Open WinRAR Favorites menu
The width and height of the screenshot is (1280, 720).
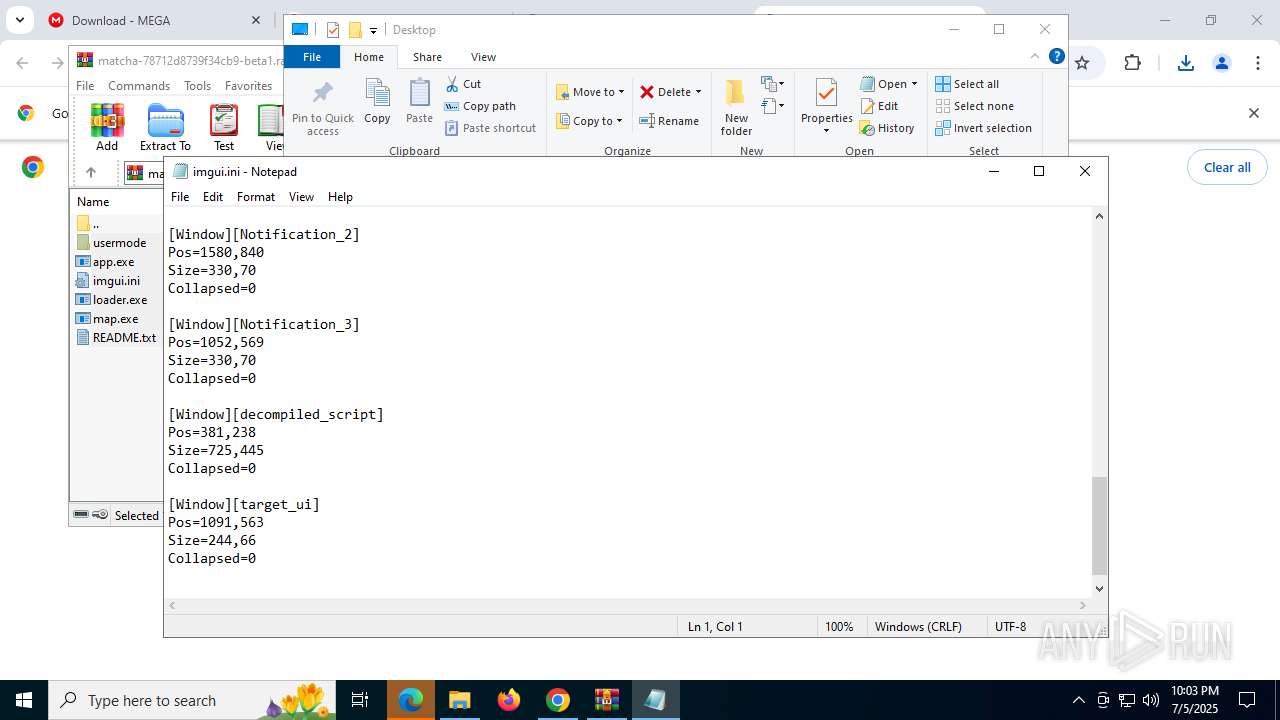tap(248, 86)
